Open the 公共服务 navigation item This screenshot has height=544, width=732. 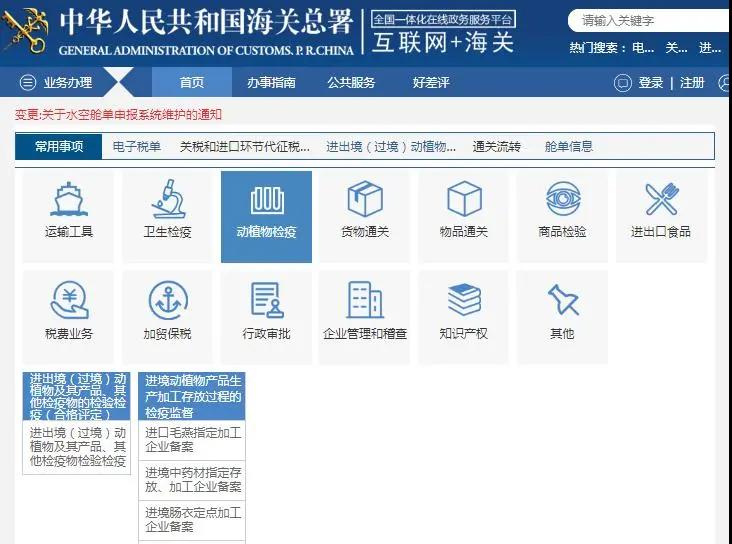351,83
